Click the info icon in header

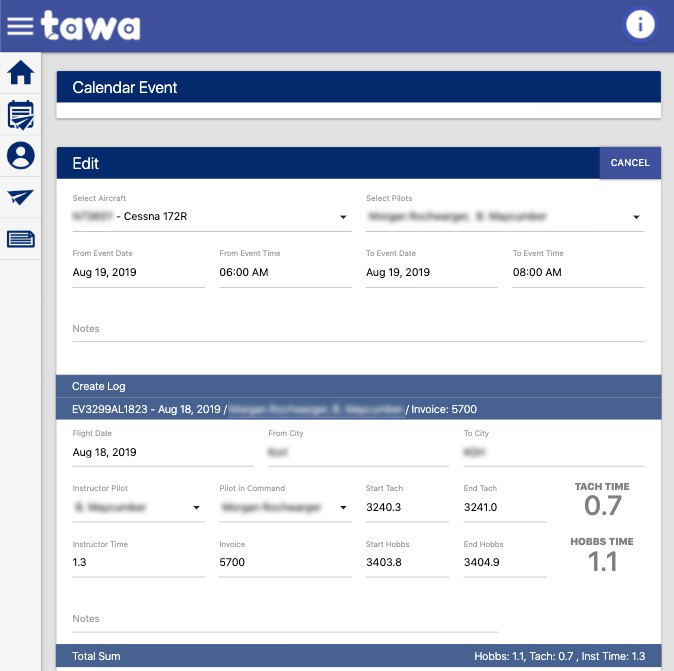[x=641, y=25]
